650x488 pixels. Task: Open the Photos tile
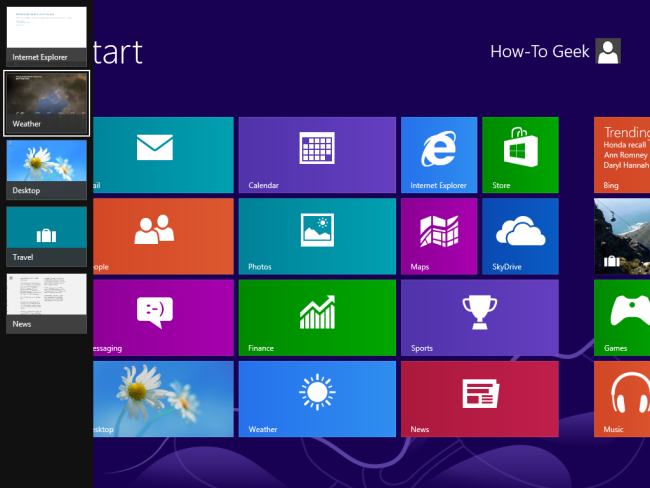(317, 236)
